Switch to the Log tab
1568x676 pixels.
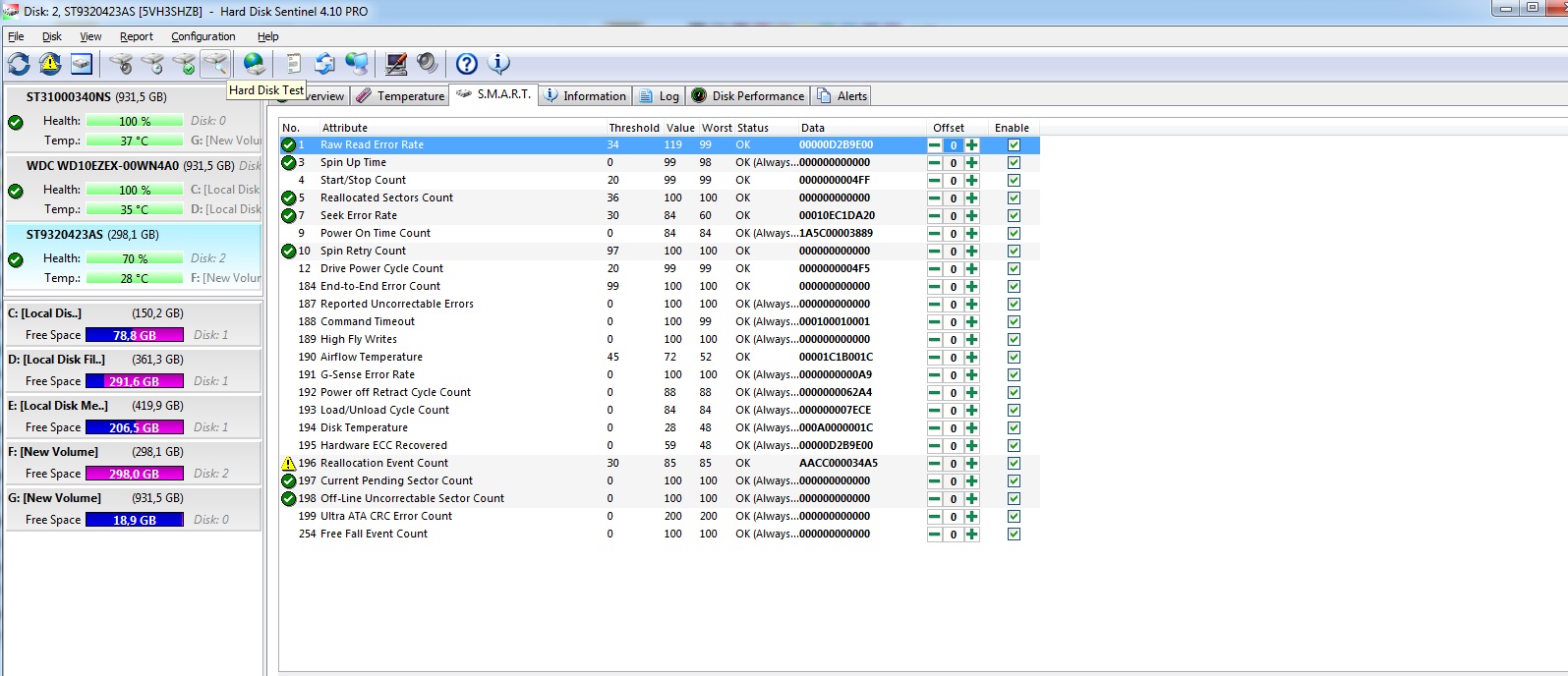click(x=659, y=96)
